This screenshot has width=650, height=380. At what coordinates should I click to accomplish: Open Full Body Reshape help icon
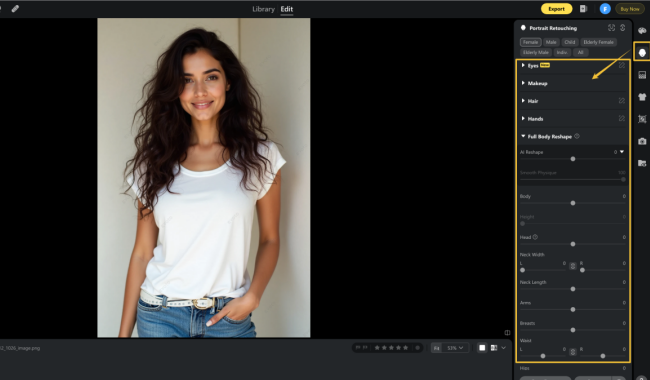coord(577,136)
